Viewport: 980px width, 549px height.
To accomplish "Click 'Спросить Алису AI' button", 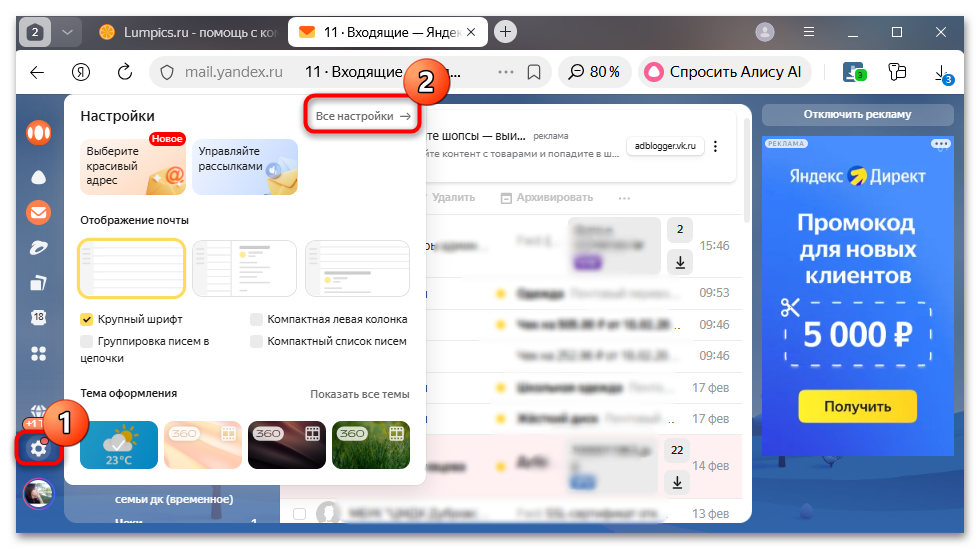I will click(x=724, y=72).
